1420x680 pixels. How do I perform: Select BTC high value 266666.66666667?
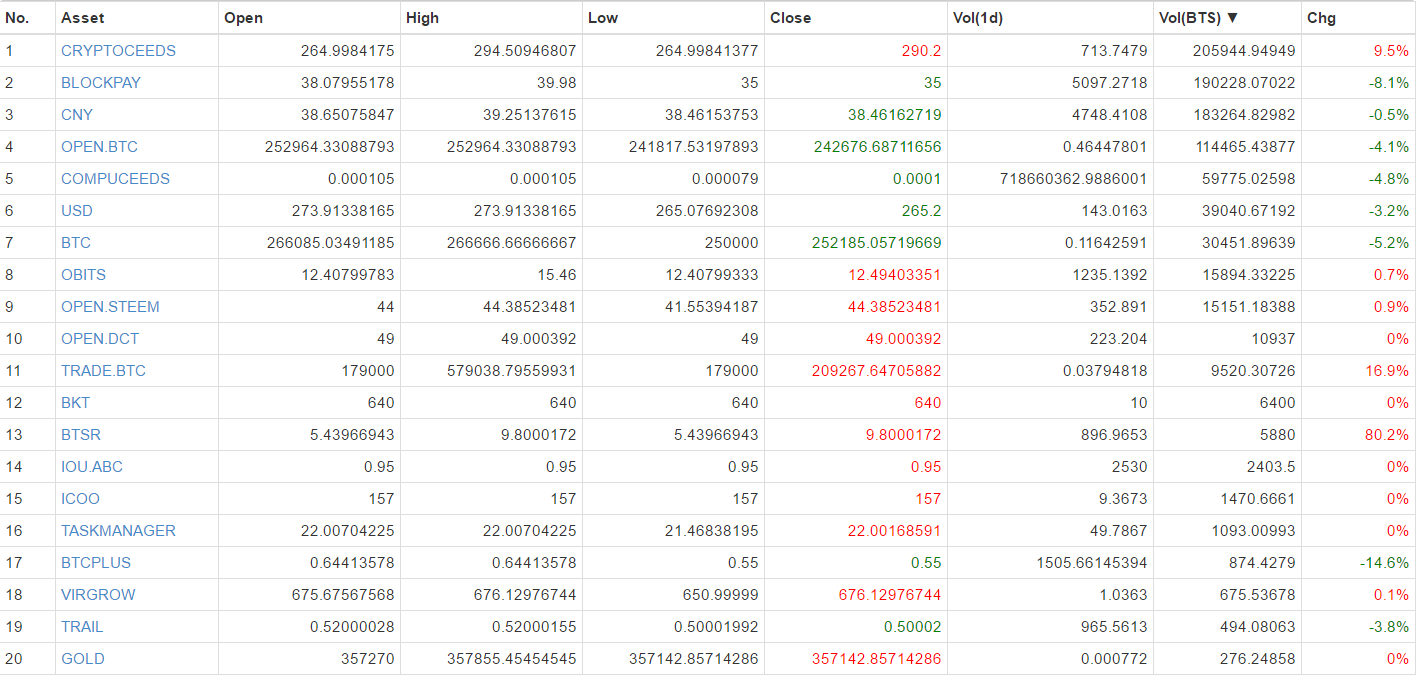click(x=511, y=243)
